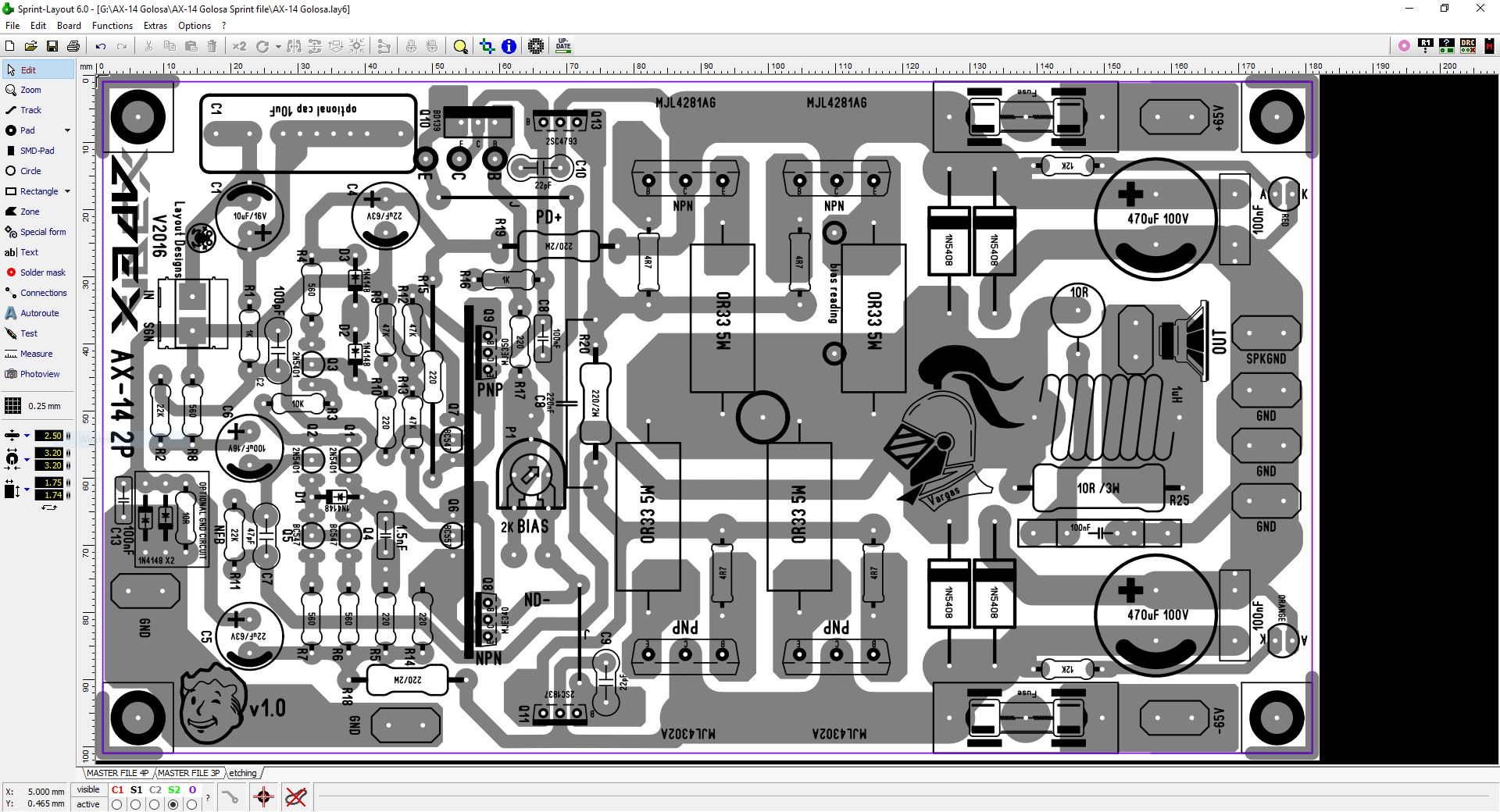Set layer C1 as active
1500x812 pixels.
pyautogui.click(x=117, y=804)
